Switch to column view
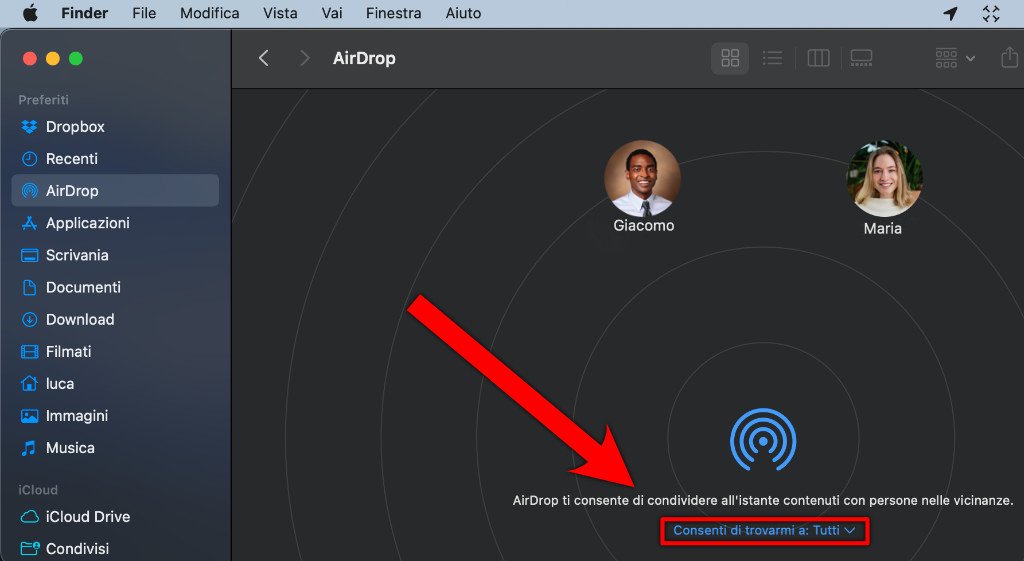 (818, 58)
